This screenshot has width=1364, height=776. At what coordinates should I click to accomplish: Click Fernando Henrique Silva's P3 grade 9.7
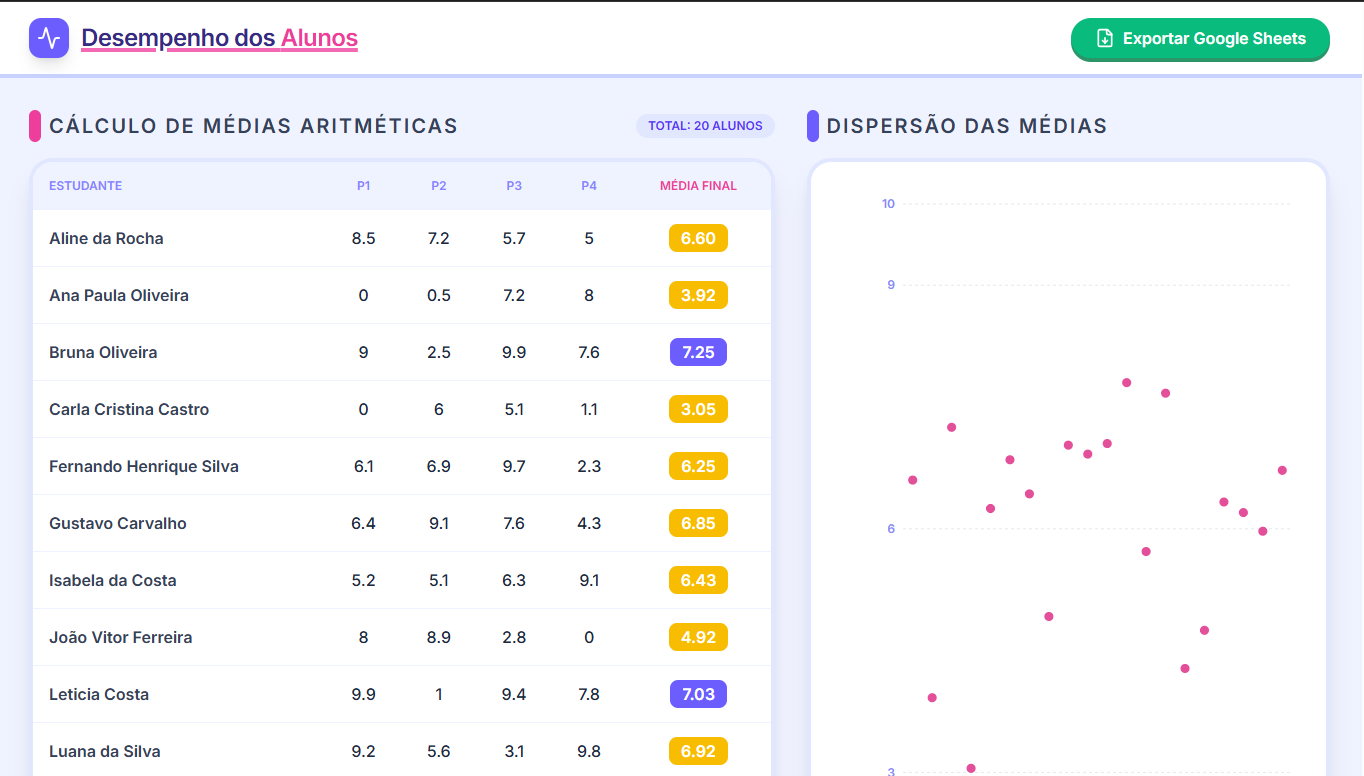point(514,466)
